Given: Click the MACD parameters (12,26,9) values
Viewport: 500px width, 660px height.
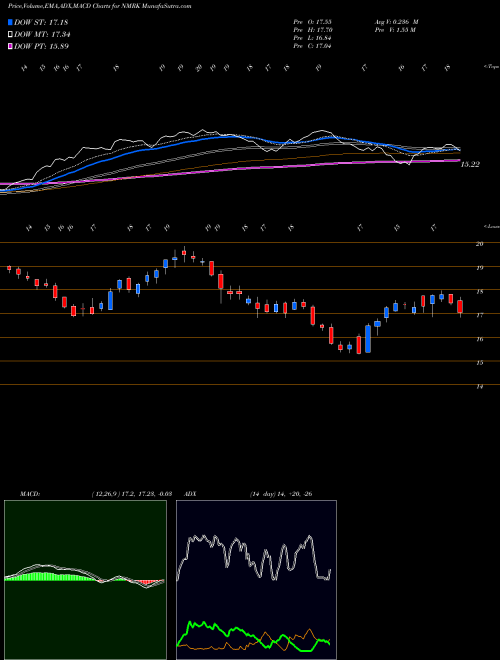Looking at the screenshot, I should pyautogui.click(x=131, y=494).
